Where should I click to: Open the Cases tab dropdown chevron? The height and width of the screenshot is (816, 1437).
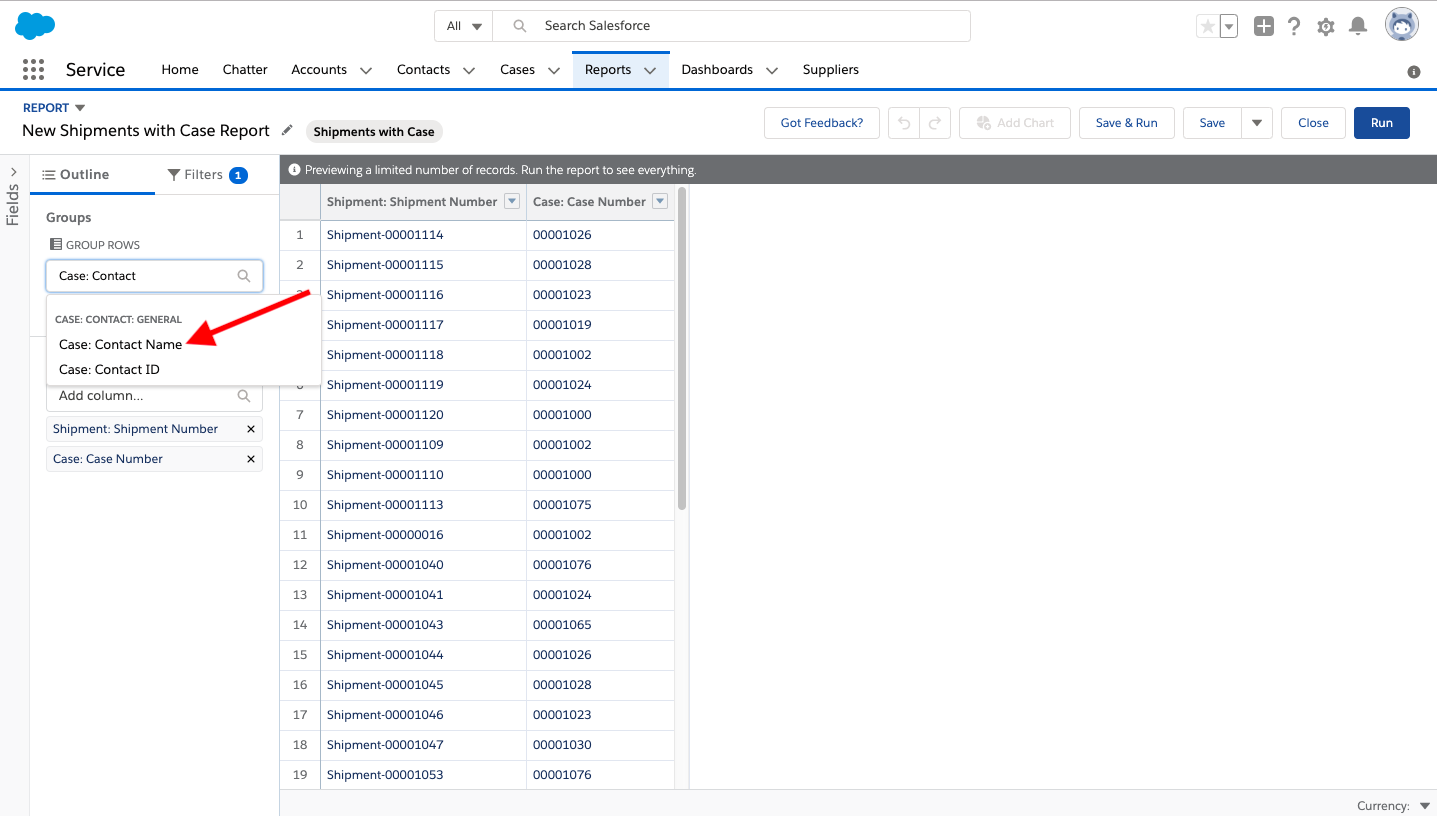point(554,70)
